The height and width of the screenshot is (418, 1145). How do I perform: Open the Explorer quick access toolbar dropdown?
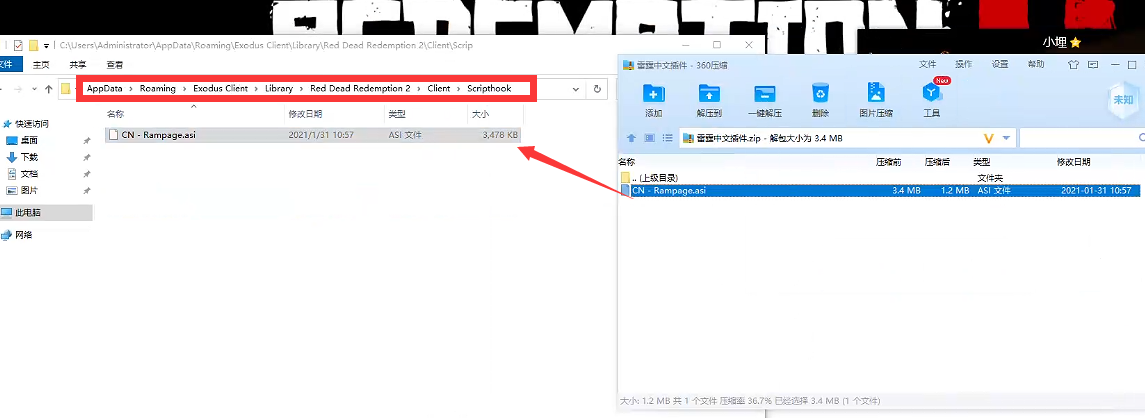[46, 46]
